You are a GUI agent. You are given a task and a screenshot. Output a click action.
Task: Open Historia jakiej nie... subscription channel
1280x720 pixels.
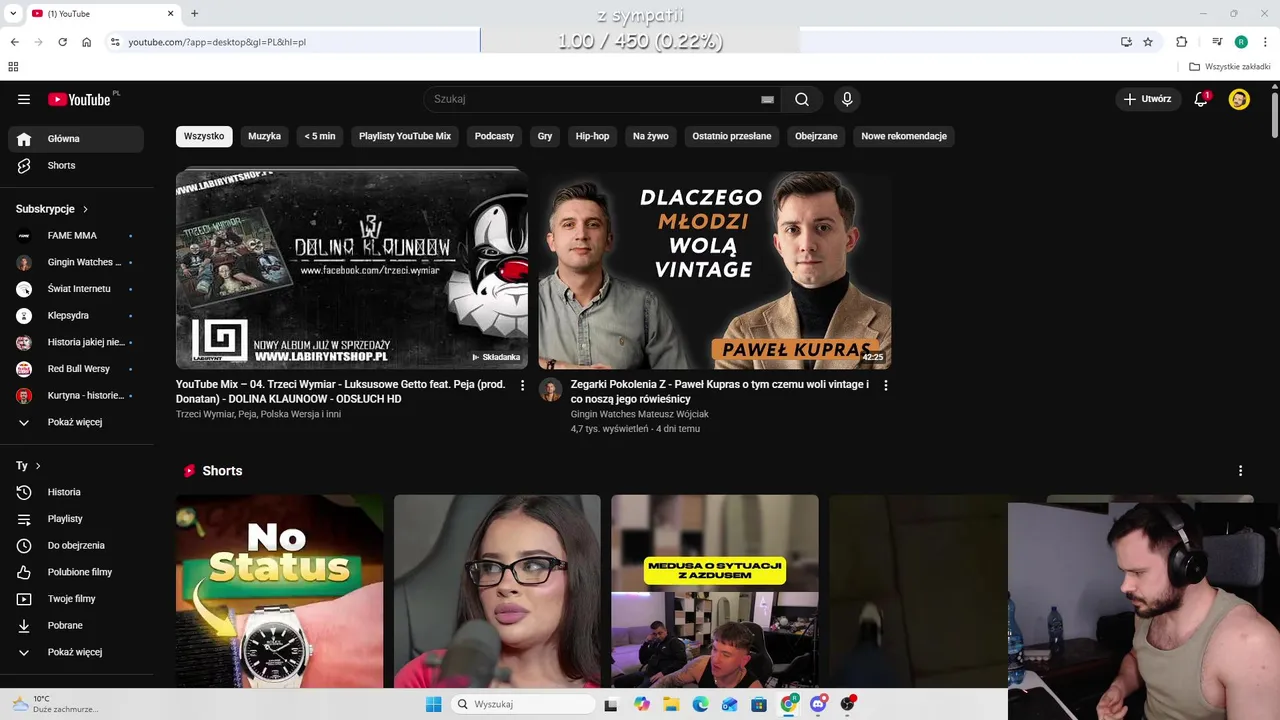point(76,342)
